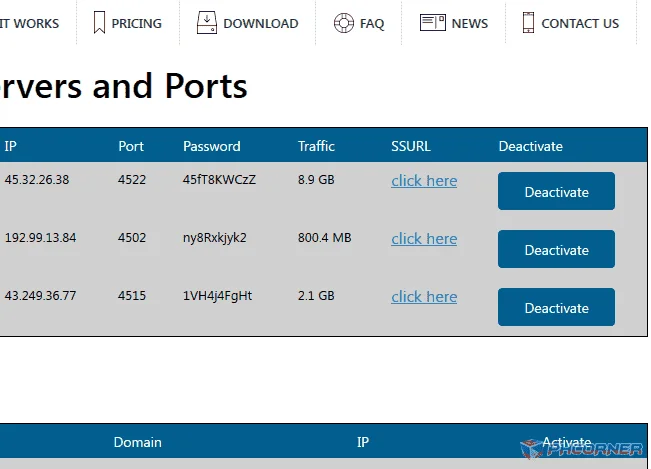This screenshot has width=651, height=469.
Task: Click the Servers and Ports heading
Action: click(x=124, y=86)
